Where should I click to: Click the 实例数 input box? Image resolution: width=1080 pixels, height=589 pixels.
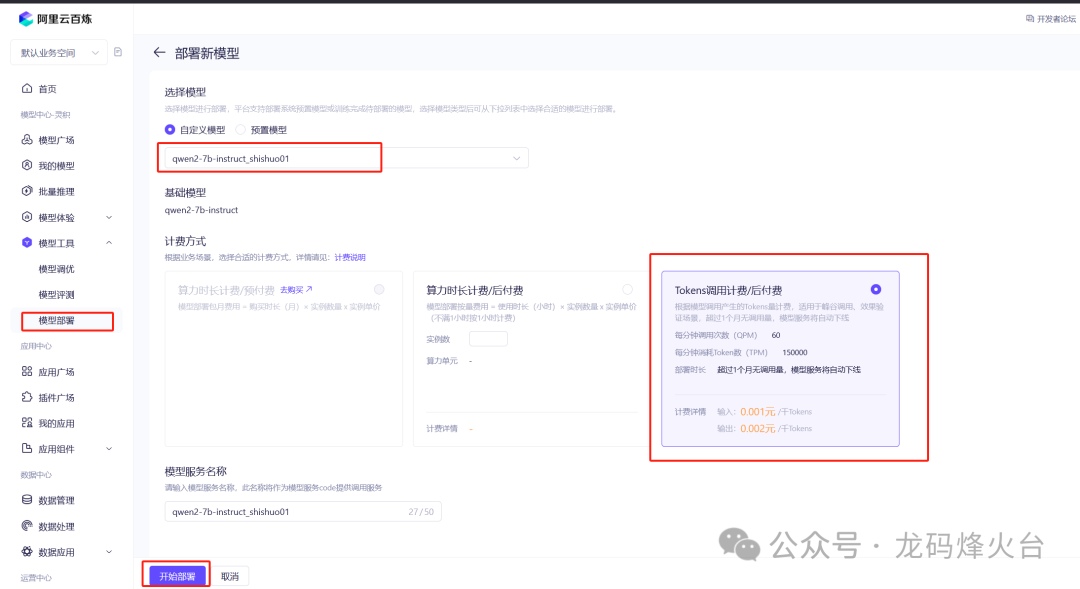tap(488, 338)
